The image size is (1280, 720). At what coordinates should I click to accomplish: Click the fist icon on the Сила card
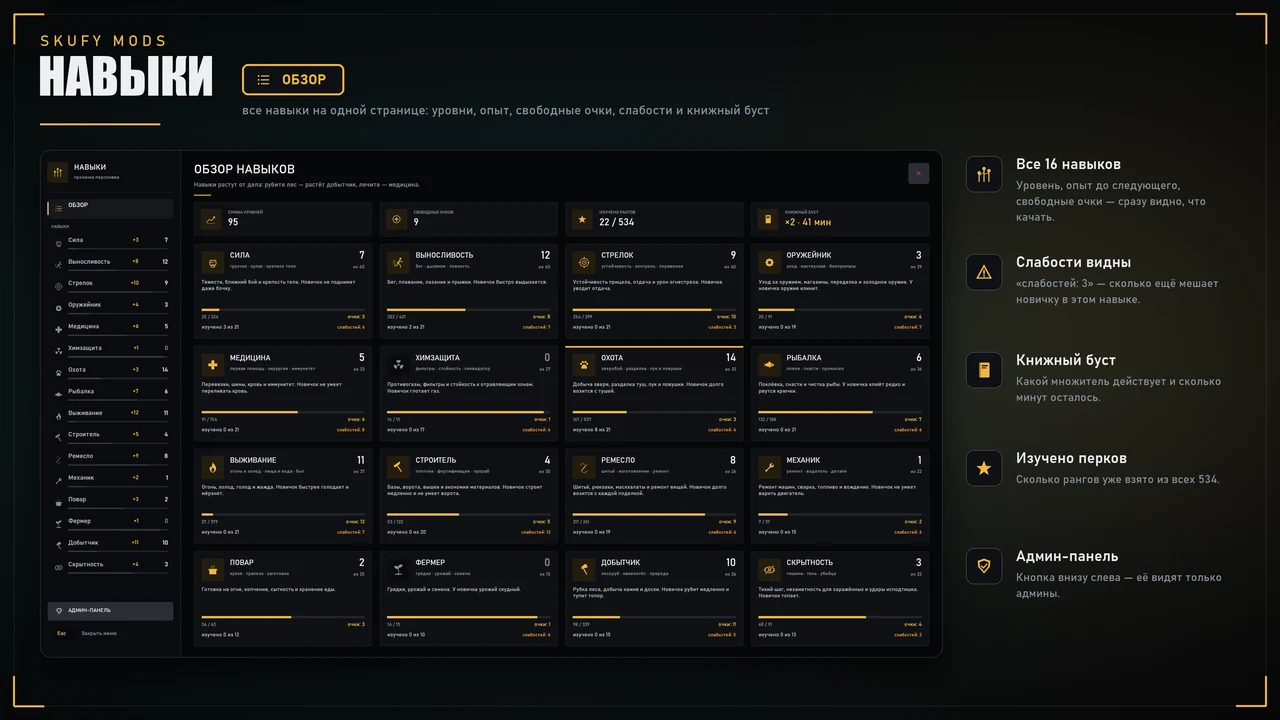pos(212,262)
